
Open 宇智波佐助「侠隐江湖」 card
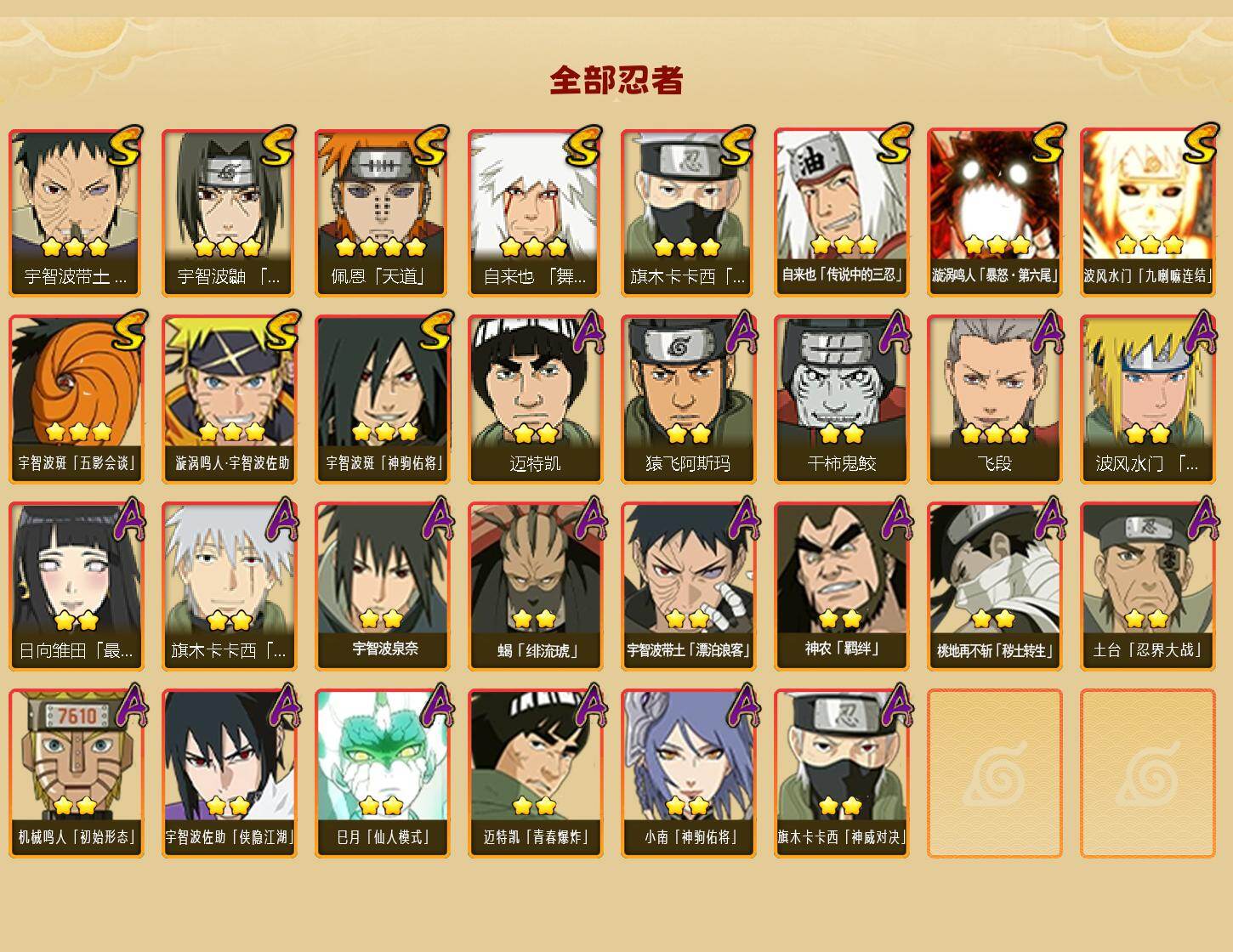click(x=229, y=773)
